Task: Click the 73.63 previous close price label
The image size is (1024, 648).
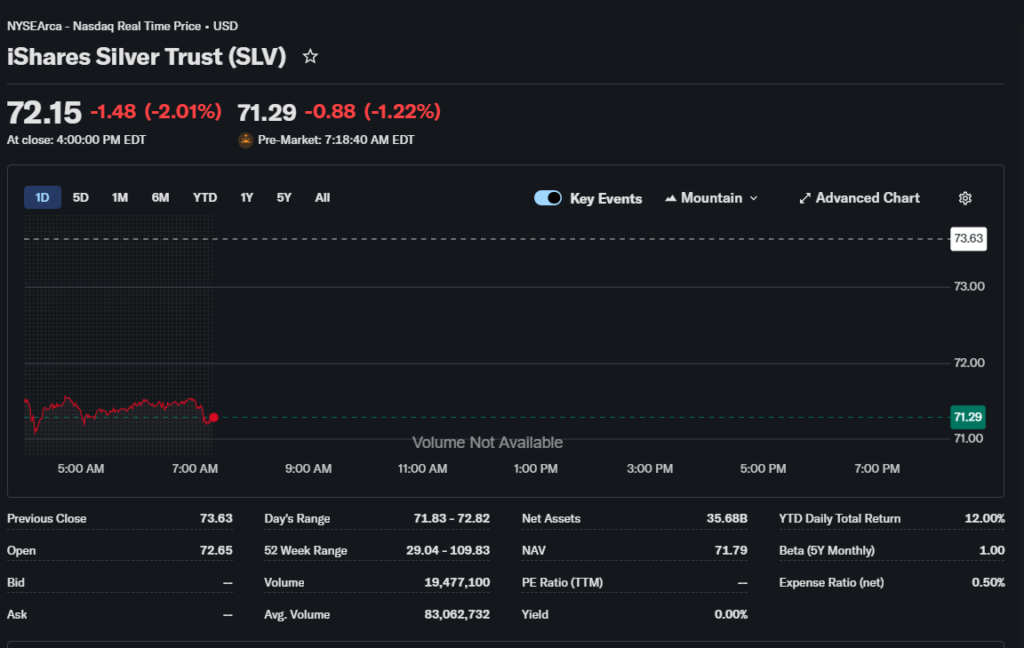Action: [x=968, y=238]
